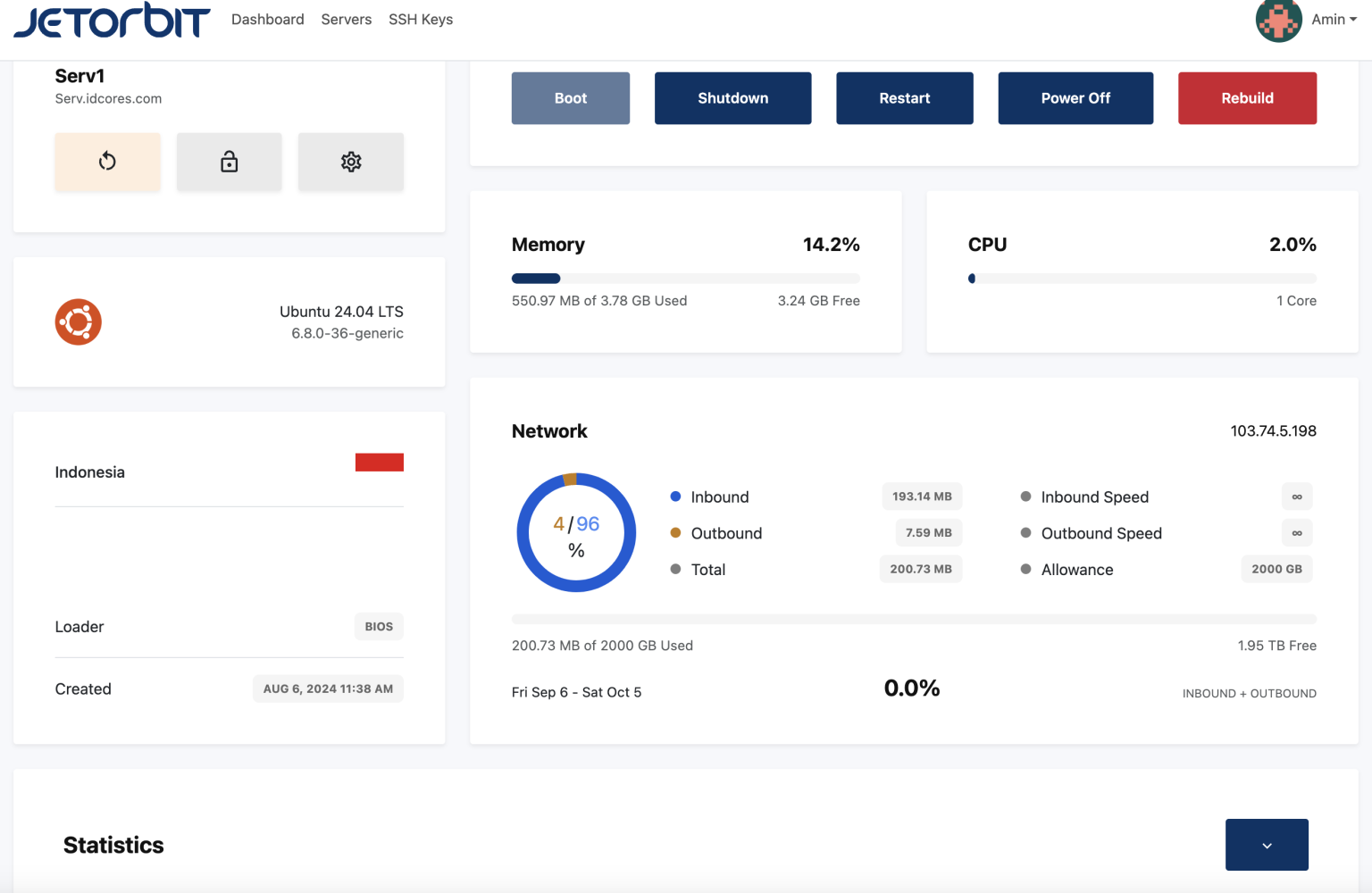Expand the Statistics section chevron
Image resolution: width=1372 pixels, height=893 pixels.
1267,844
